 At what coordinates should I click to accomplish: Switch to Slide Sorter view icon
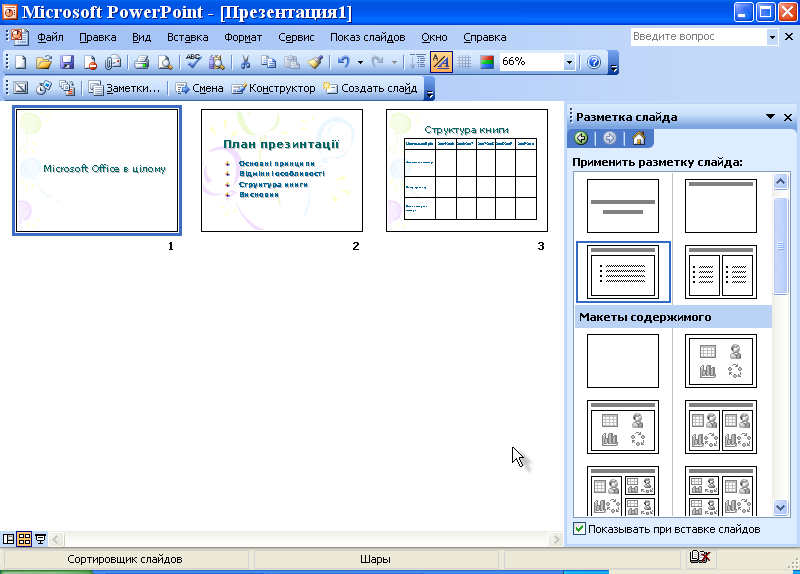(x=24, y=539)
